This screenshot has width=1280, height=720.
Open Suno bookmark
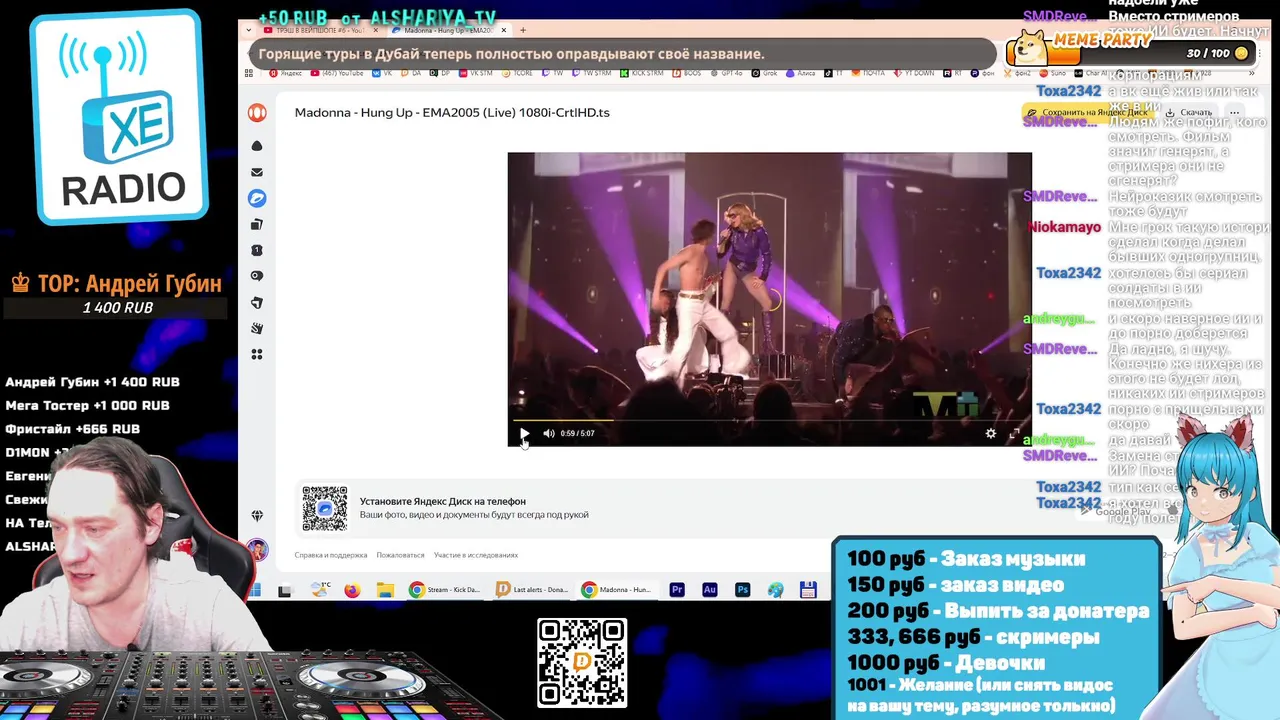(x=1052, y=73)
